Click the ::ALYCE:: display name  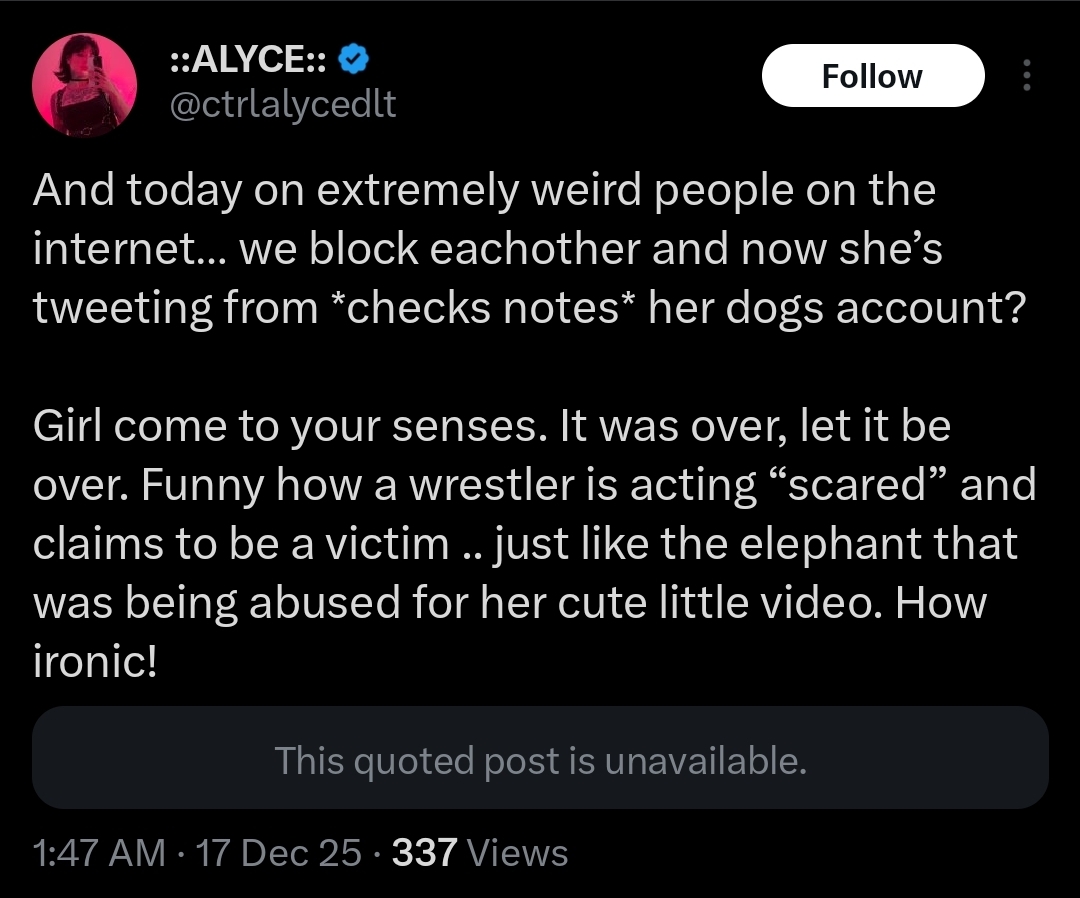click(x=248, y=61)
